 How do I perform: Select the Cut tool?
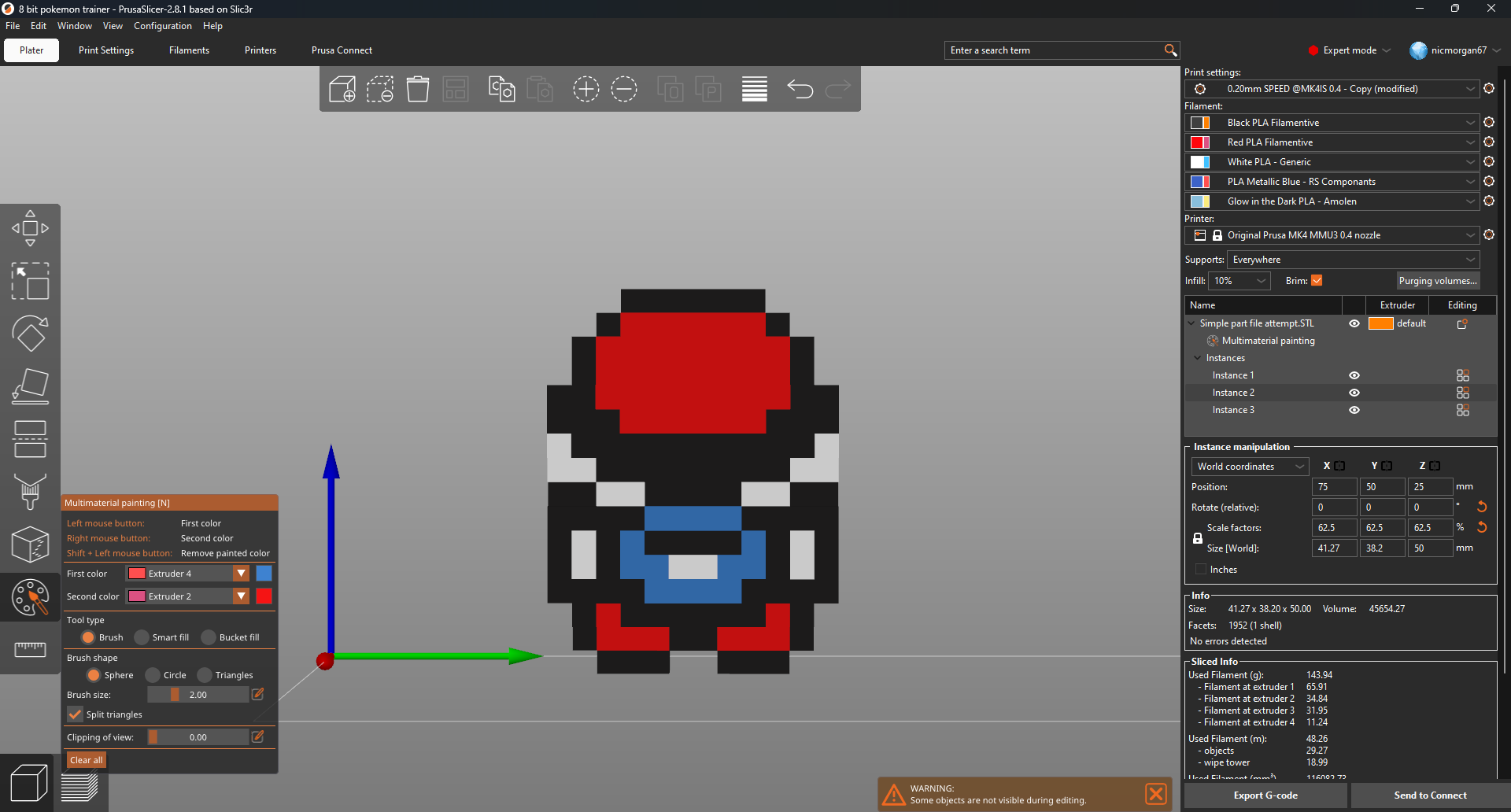click(x=30, y=439)
